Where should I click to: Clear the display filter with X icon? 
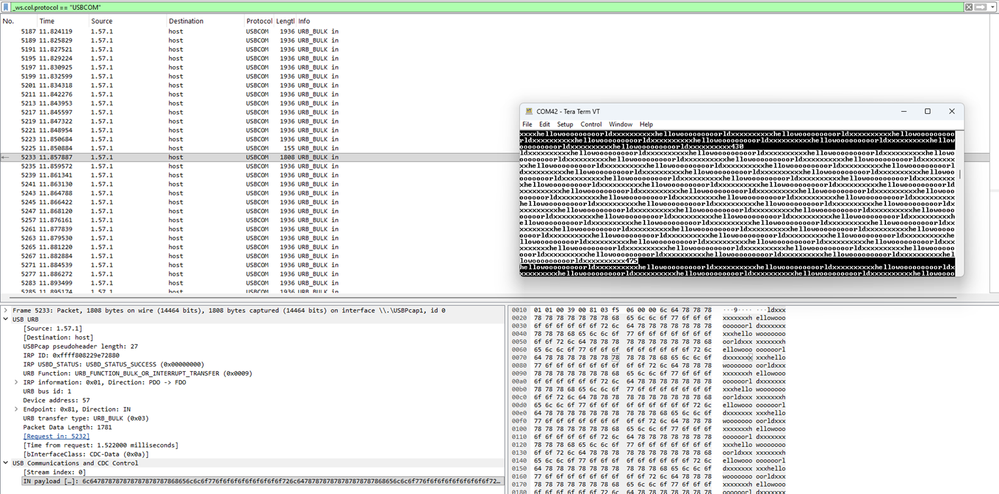click(x=968, y=7)
